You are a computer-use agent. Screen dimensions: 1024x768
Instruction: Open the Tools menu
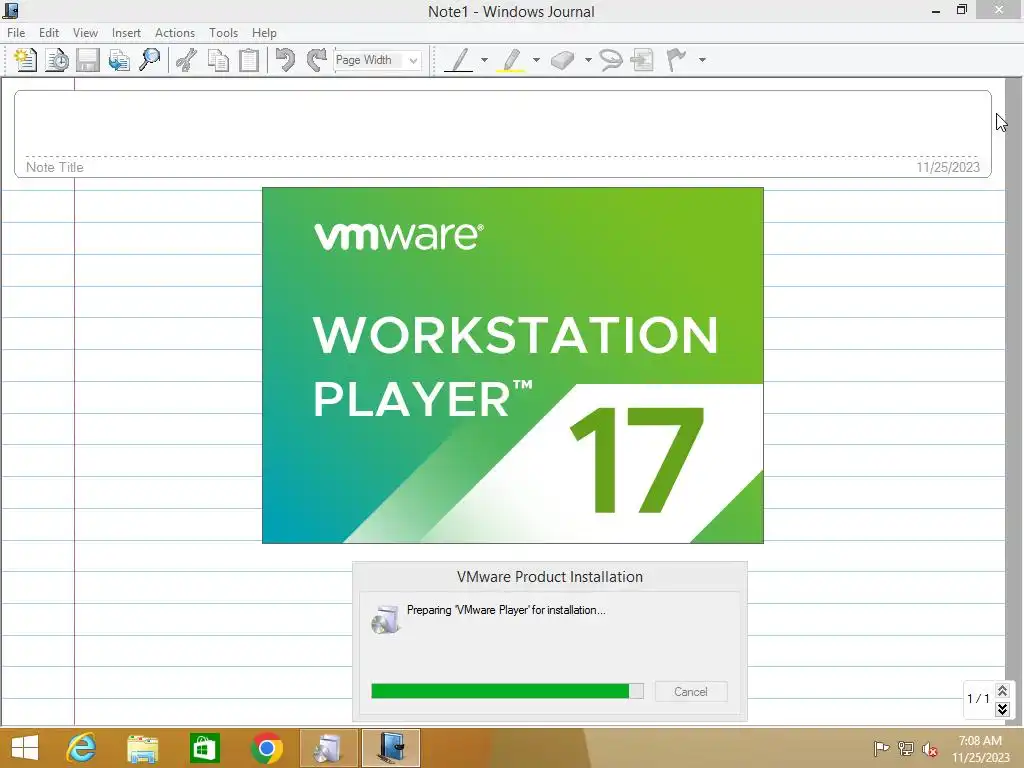click(x=223, y=33)
